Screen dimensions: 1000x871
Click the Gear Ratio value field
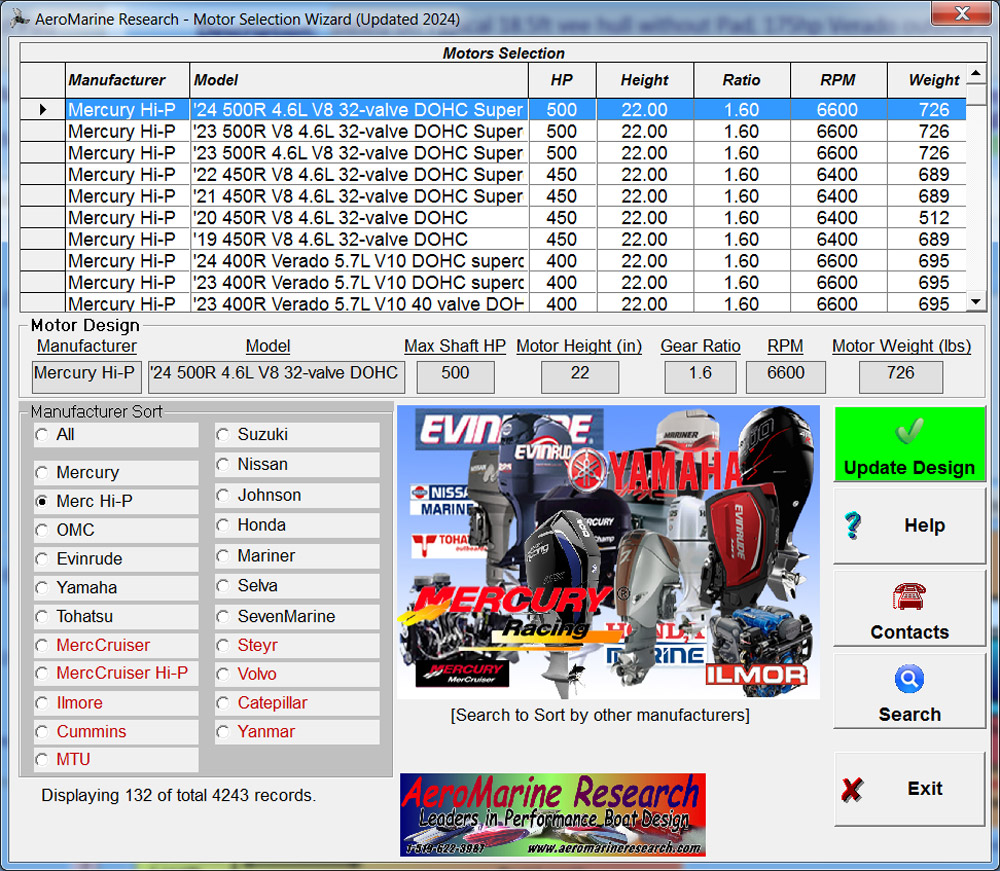pyautogui.click(x=700, y=377)
